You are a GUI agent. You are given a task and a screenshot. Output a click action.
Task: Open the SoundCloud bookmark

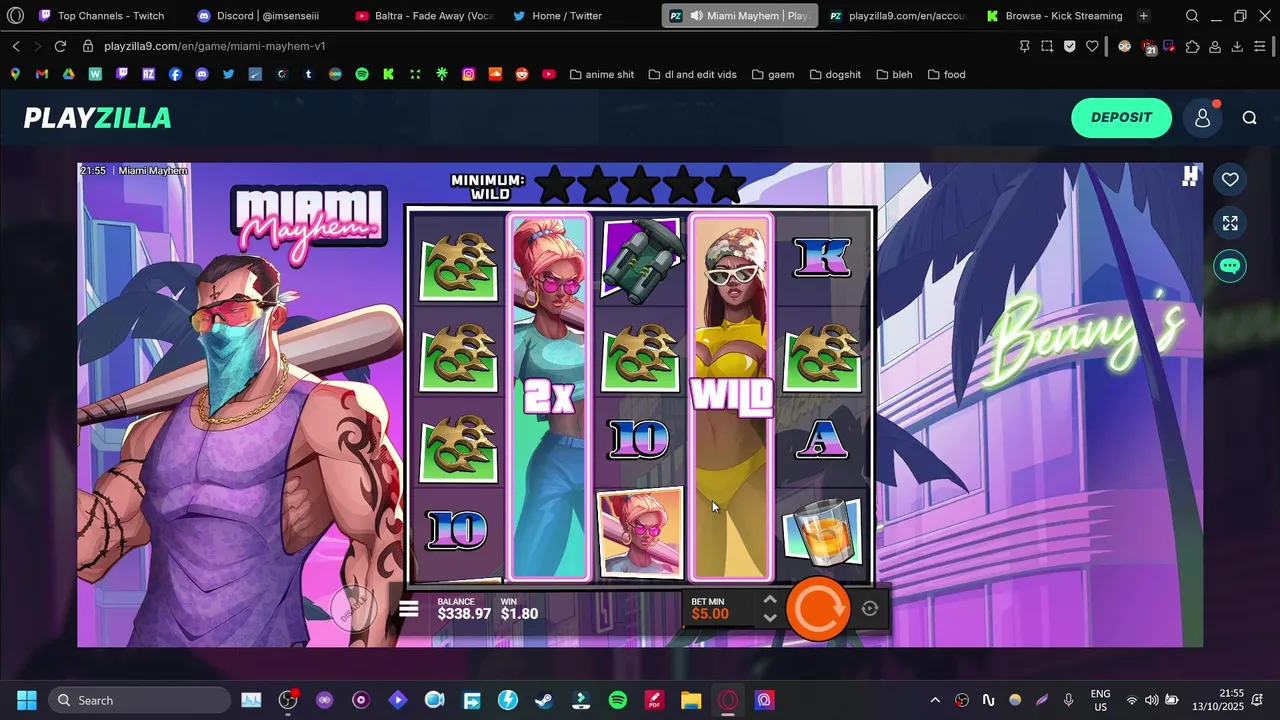tap(495, 74)
